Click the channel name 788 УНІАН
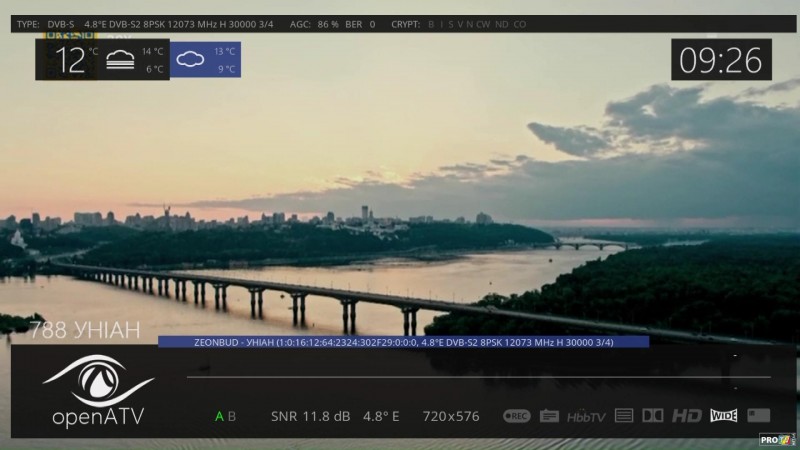The image size is (800, 450). coord(85,331)
